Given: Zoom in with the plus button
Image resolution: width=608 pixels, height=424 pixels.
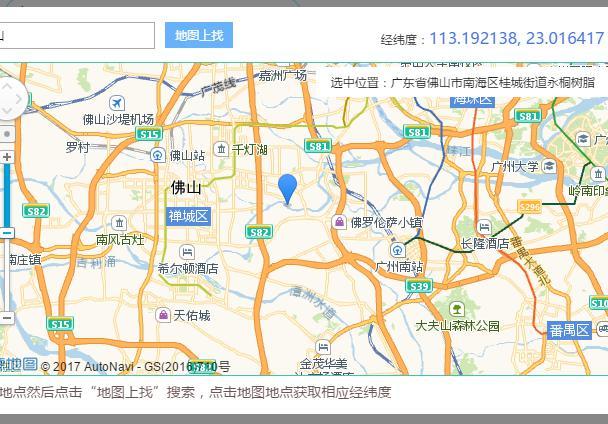Looking at the screenshot, I should click(x=7, y=157).
